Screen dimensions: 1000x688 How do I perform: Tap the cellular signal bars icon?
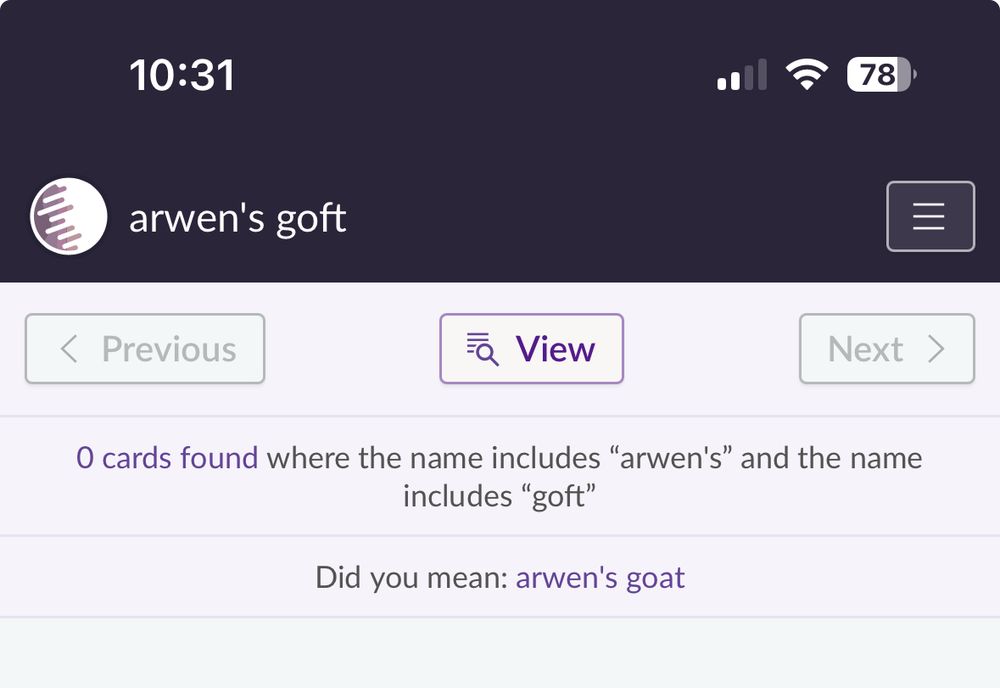[742, 75]
